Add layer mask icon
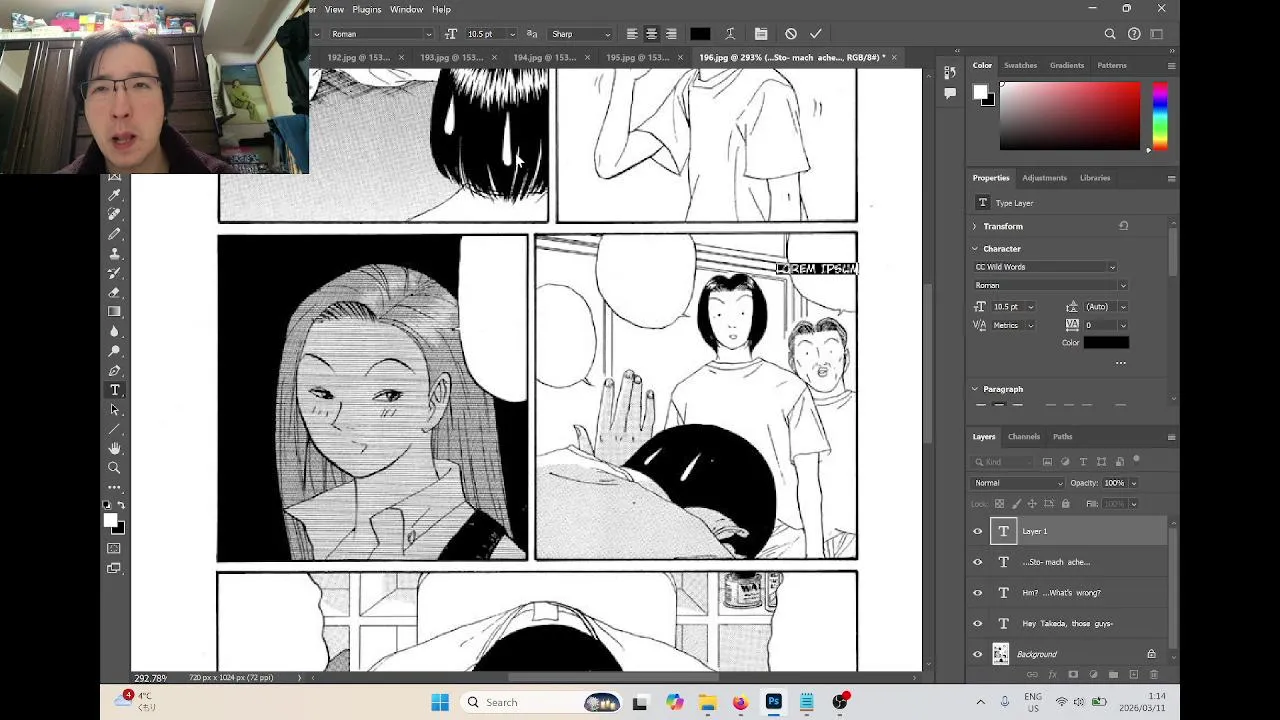Screen dimensions: 1280x720 point(1073,675)
